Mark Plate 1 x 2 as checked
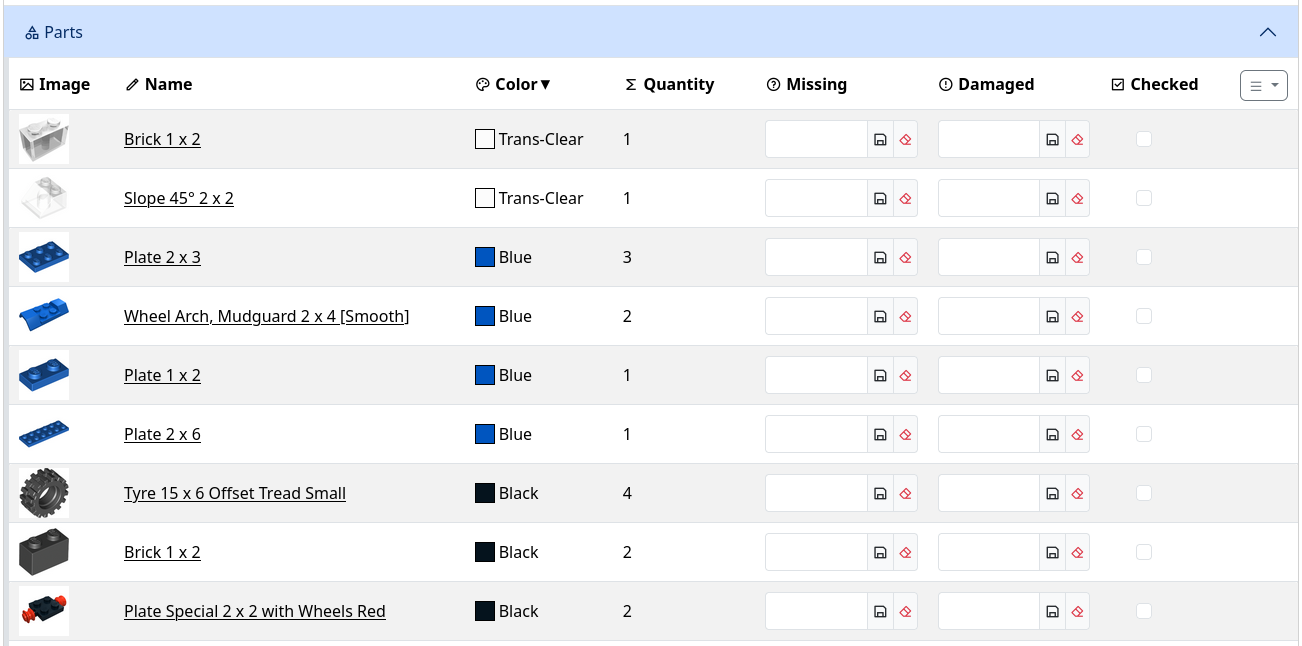Viewport: 1302px width, 646px height. pyautogui.click(x=1144, y=376)
